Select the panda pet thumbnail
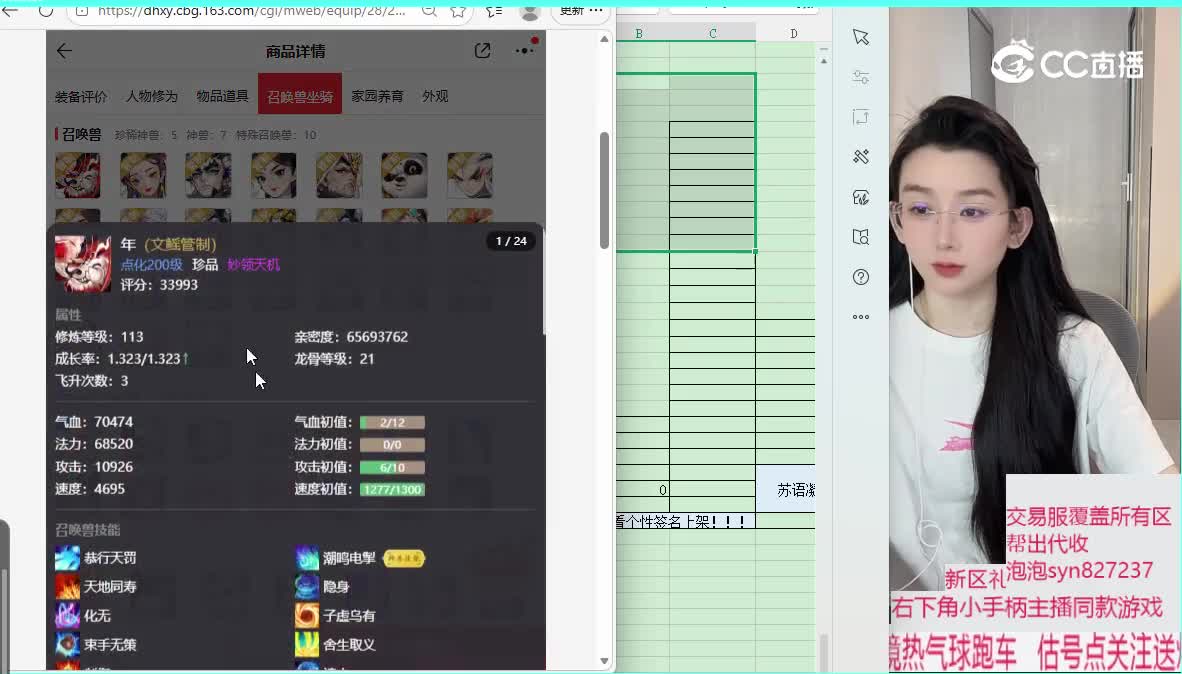Screen dimensions: 1182x674 coord(404,175)
